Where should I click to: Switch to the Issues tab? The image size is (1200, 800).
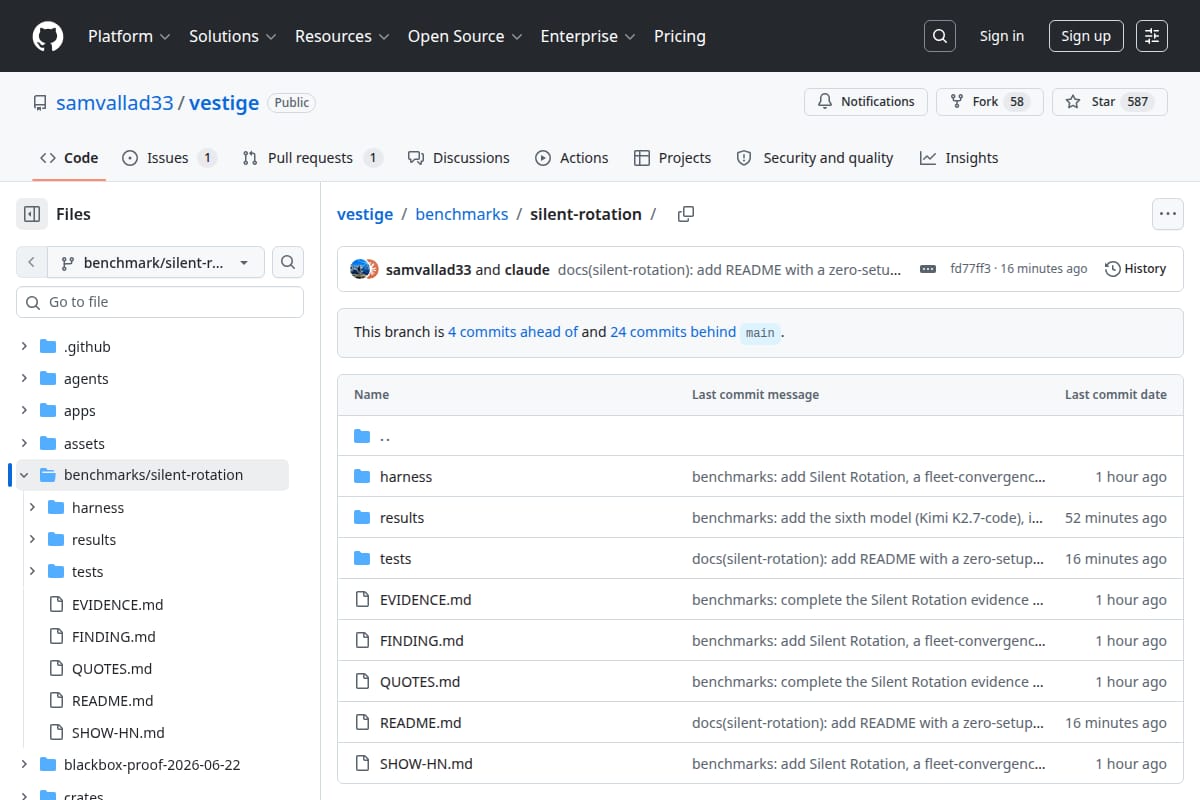[169, 158]
